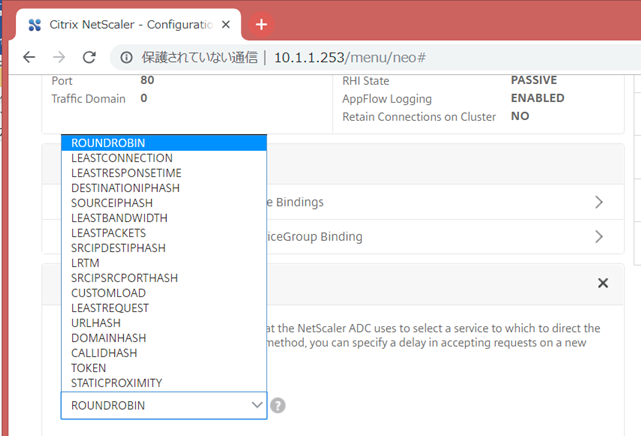Screen dimensions: 641x436
Task: Pick TOKEN option
Action: (164, 368)
